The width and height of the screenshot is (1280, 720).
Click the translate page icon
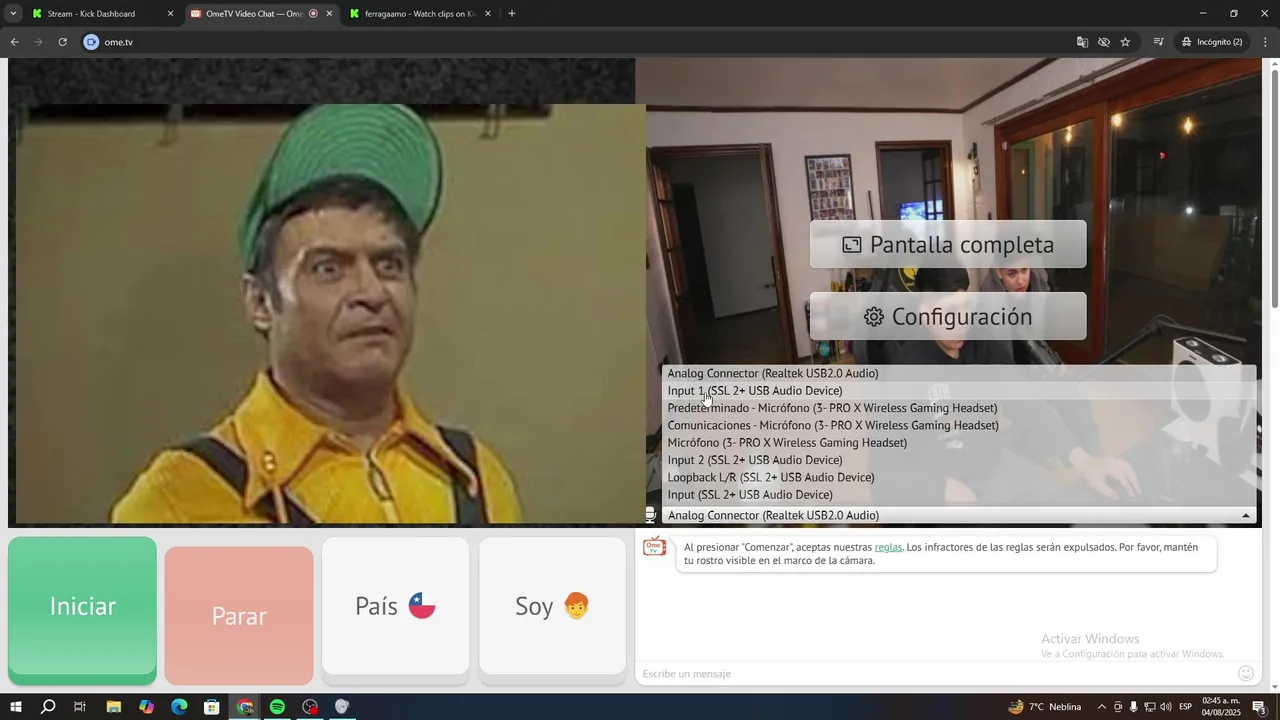1082,42
